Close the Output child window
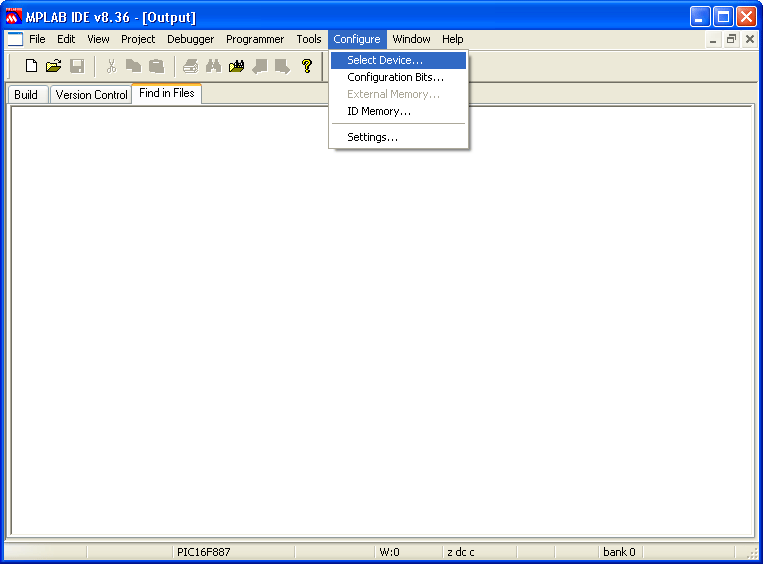763x564 pixels. pyautogui.click(x=749, y=39)
